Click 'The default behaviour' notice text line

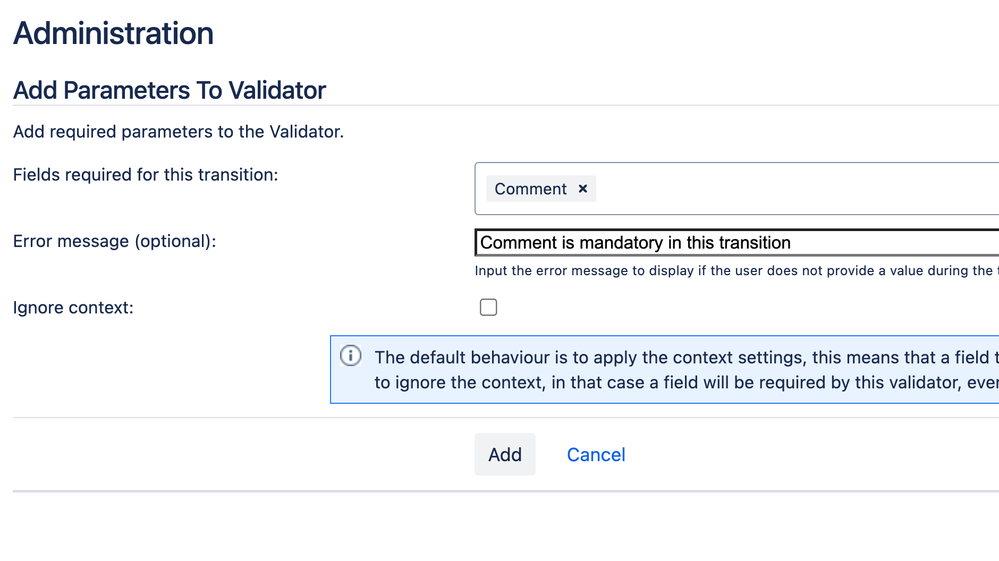coord(687,357)
